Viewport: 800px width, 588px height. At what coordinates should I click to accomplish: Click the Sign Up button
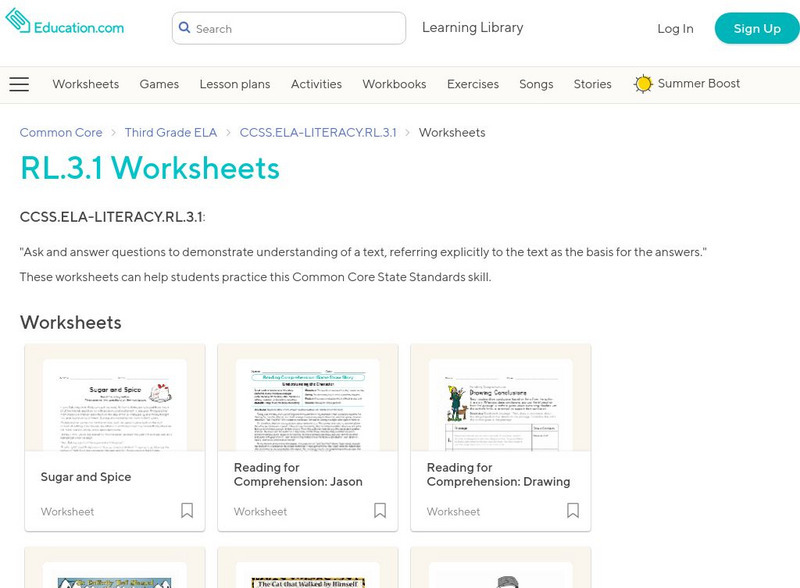pos(757,29)
